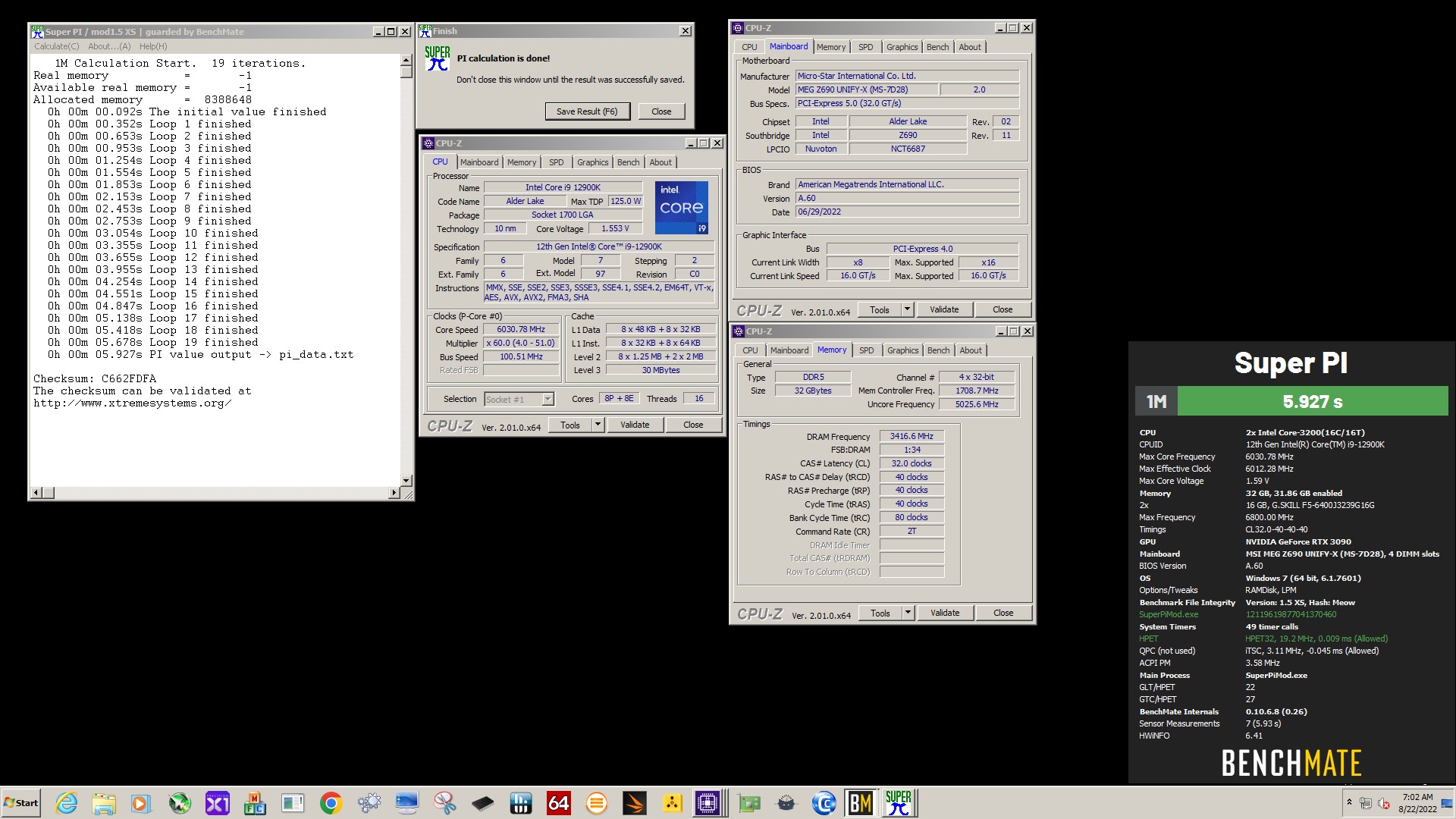Image resolution: width=1456 pixels, height=819 pixels.
Task: Open the green arrow sphere taskbar icon
Action: coord(180,803)
